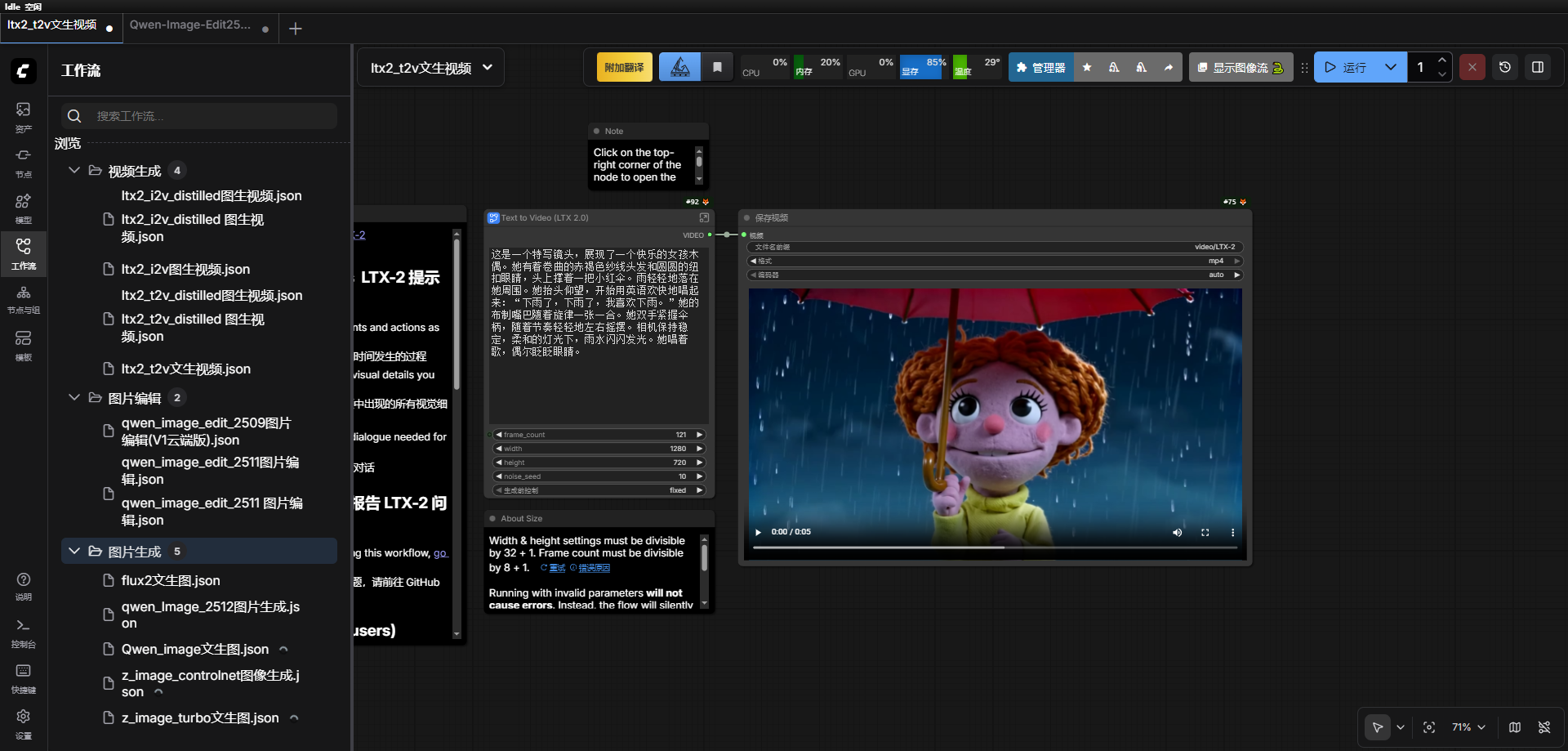Screen dimensions: 1568x751
Task: Select flux2文生图.json in workflow list
Action: (171, 580)
